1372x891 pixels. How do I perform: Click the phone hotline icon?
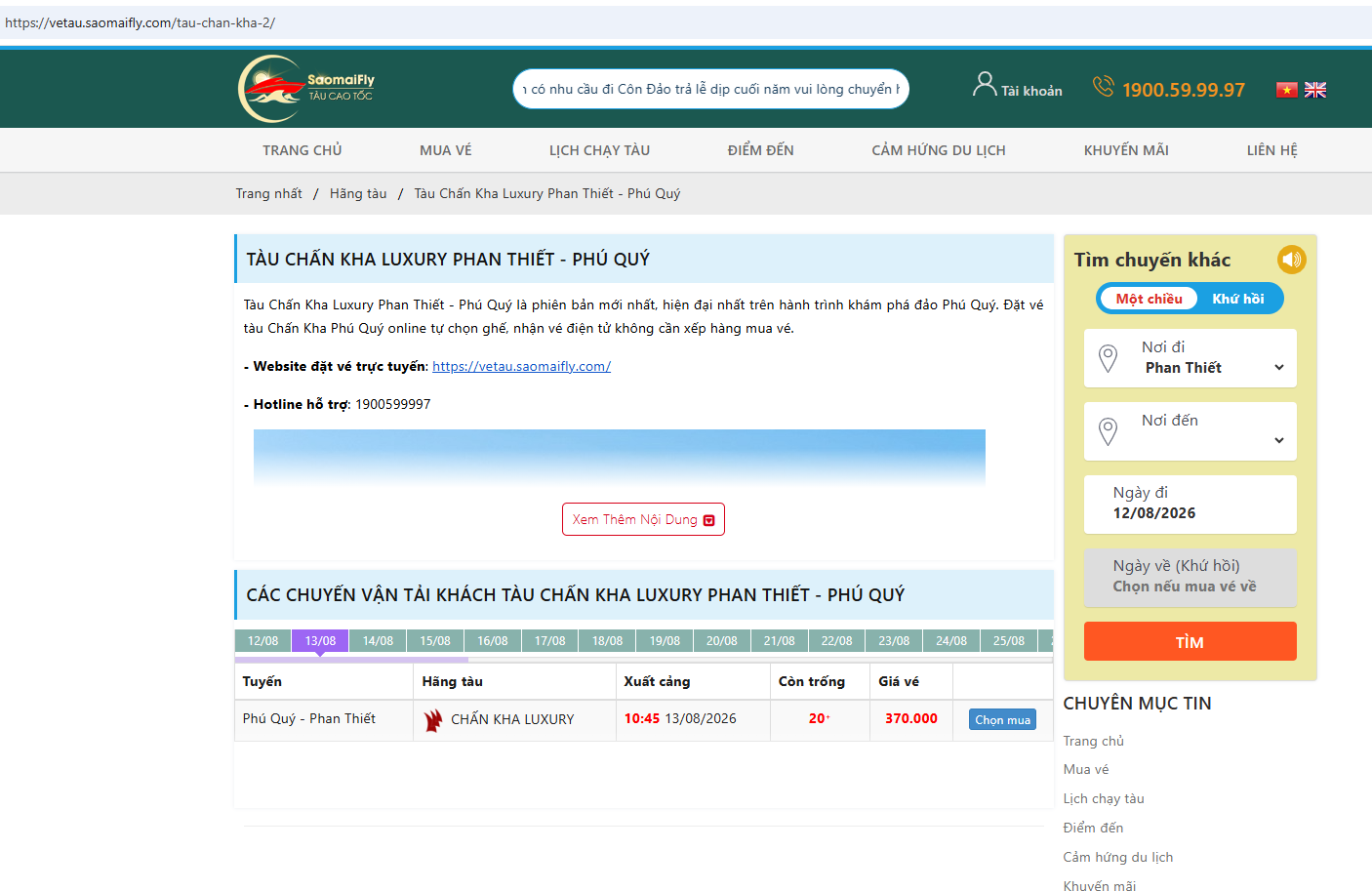pos(1103,87)
